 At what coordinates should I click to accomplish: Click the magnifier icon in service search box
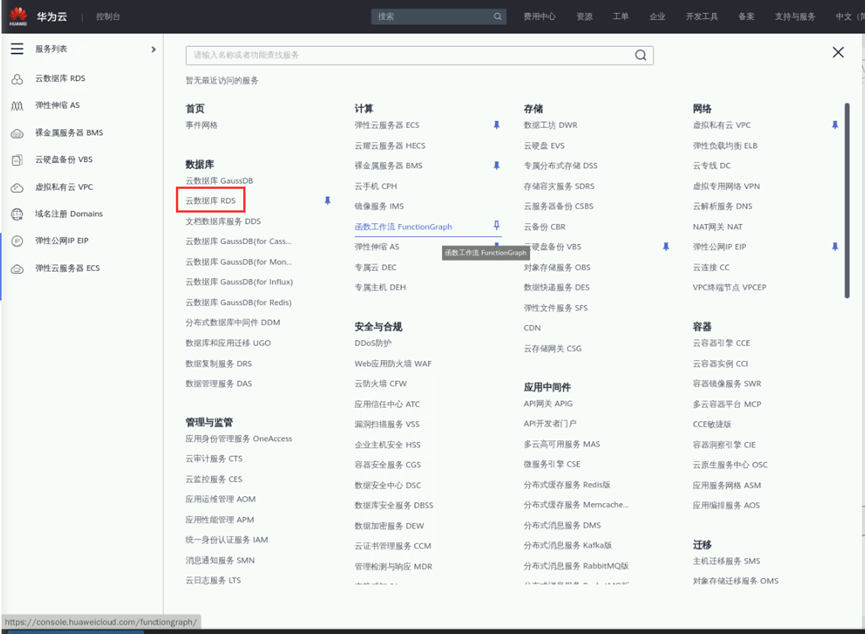click(640, 55)
